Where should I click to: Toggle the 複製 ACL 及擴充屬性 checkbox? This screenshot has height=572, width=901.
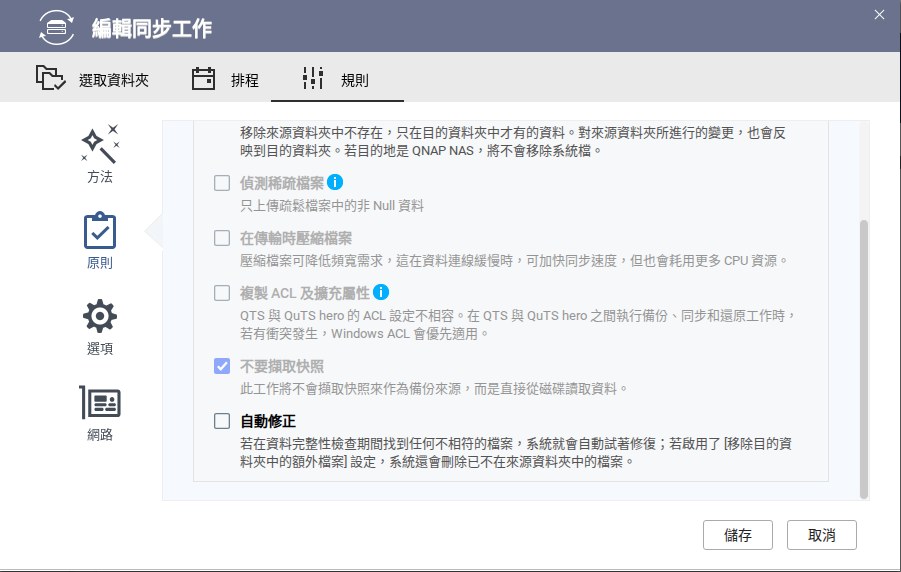coord(222,293)
